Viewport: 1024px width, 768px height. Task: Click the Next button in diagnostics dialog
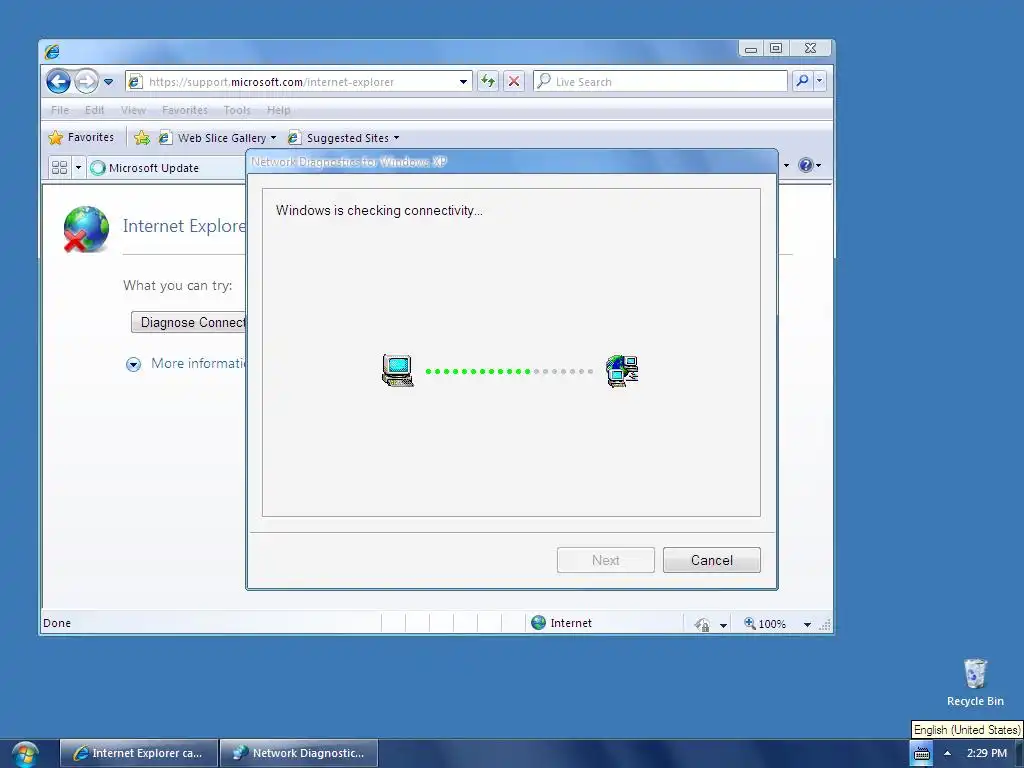[x=605, y=560]
